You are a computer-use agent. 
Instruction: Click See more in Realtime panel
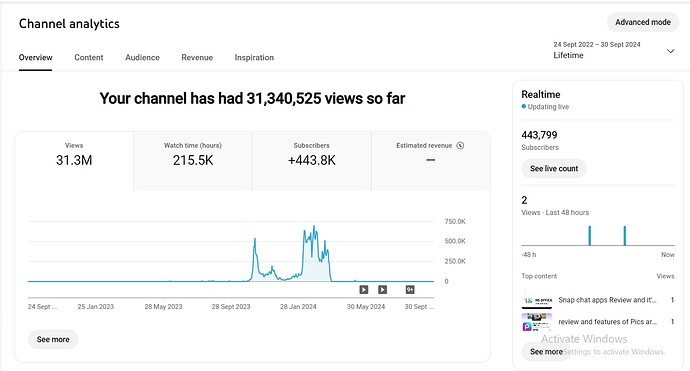coord(546,352)
